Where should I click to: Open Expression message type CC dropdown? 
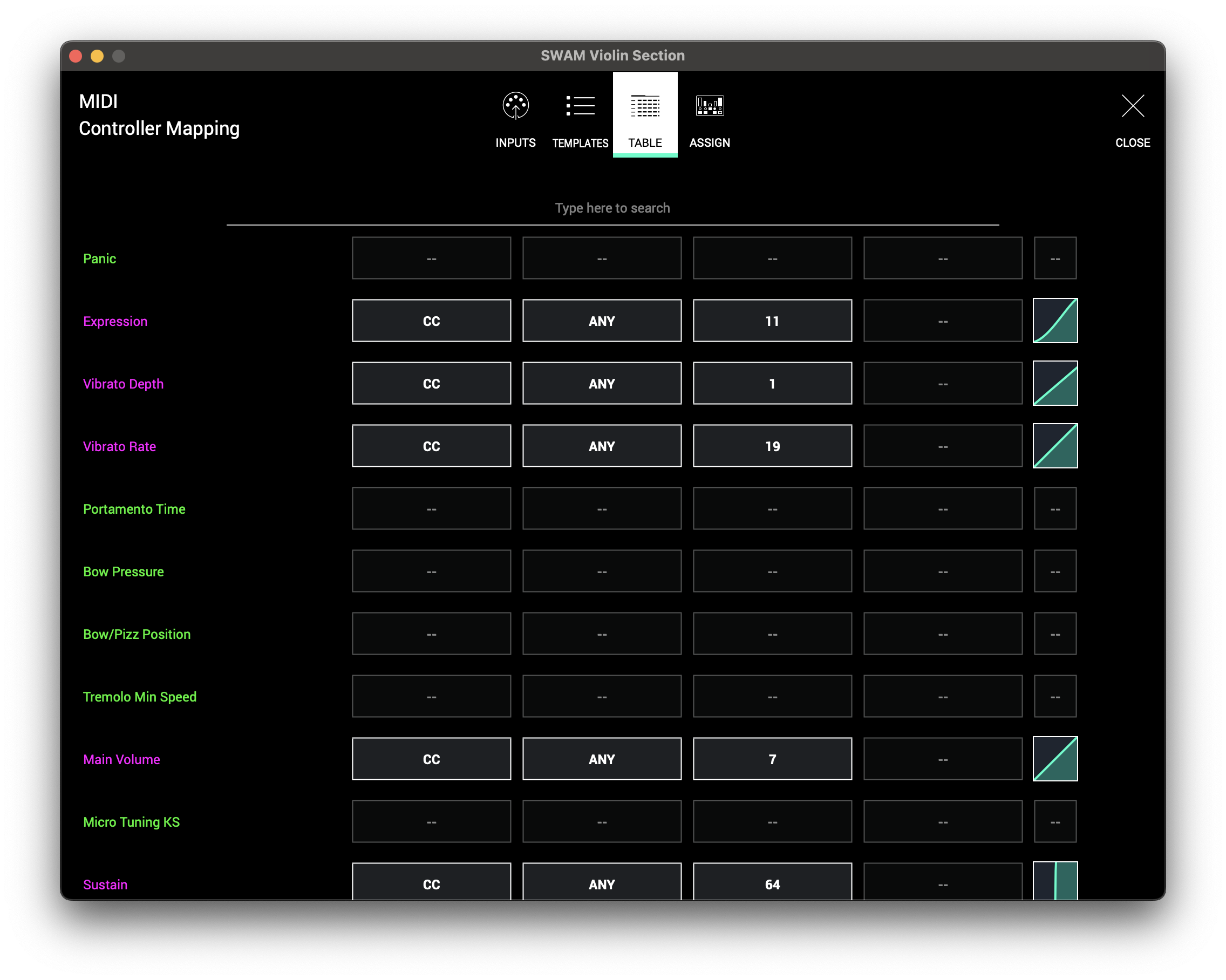click(431, 321)
